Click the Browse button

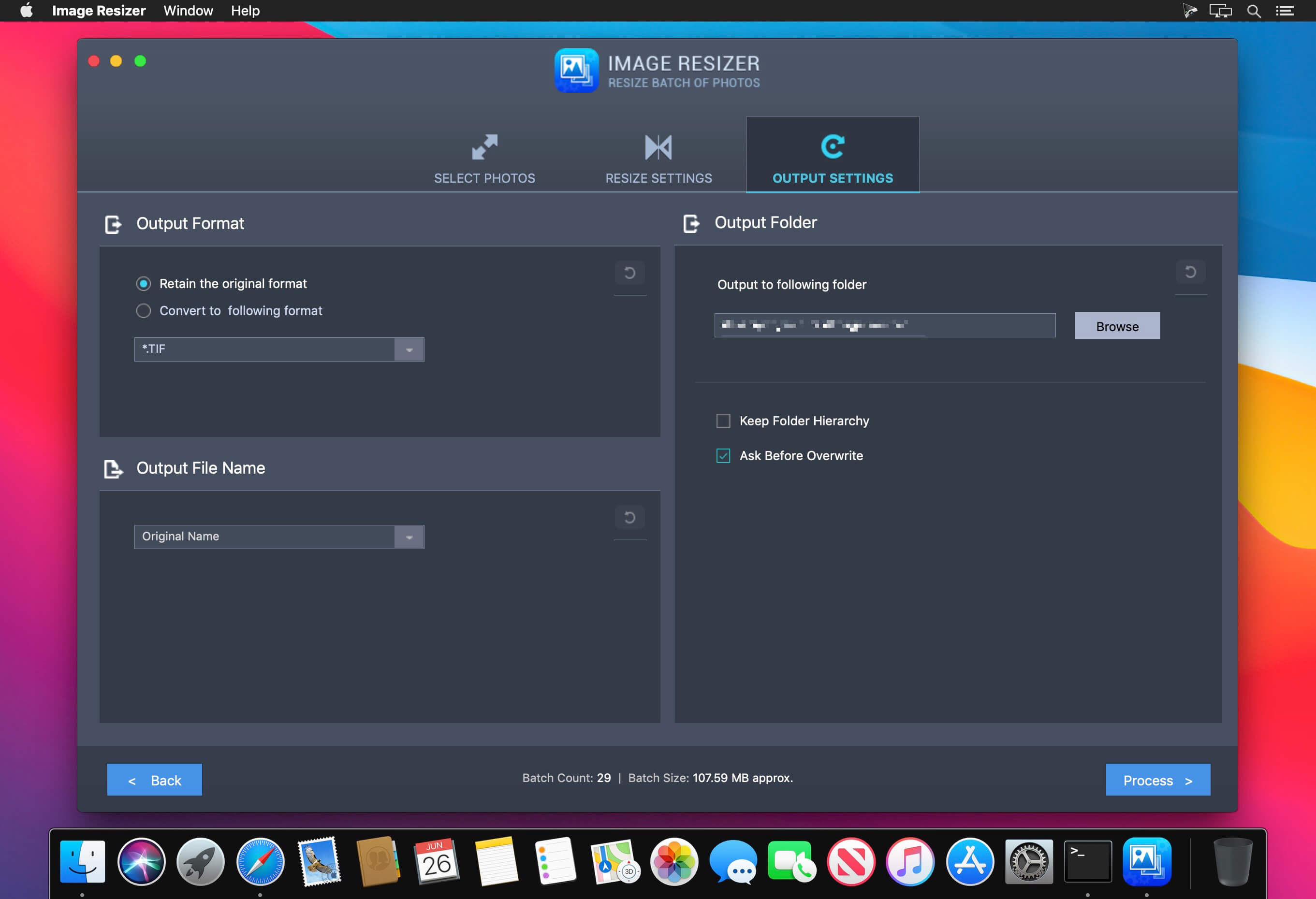(x=1117, y=326)
